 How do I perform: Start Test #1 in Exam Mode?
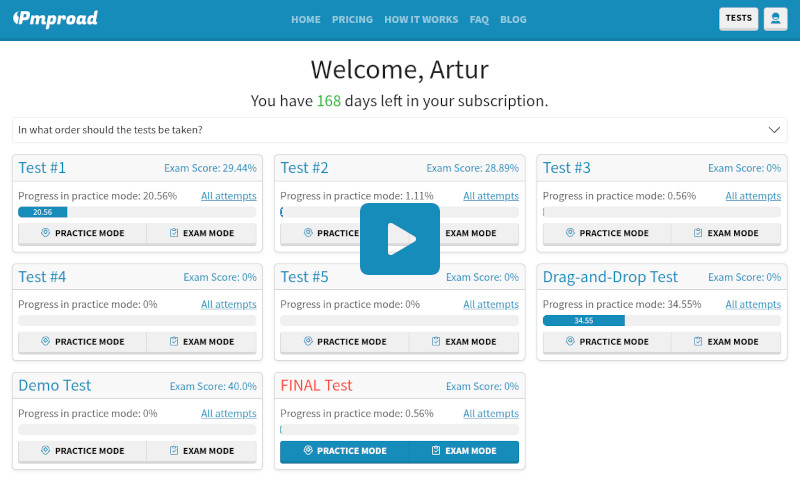coord(202,233)
